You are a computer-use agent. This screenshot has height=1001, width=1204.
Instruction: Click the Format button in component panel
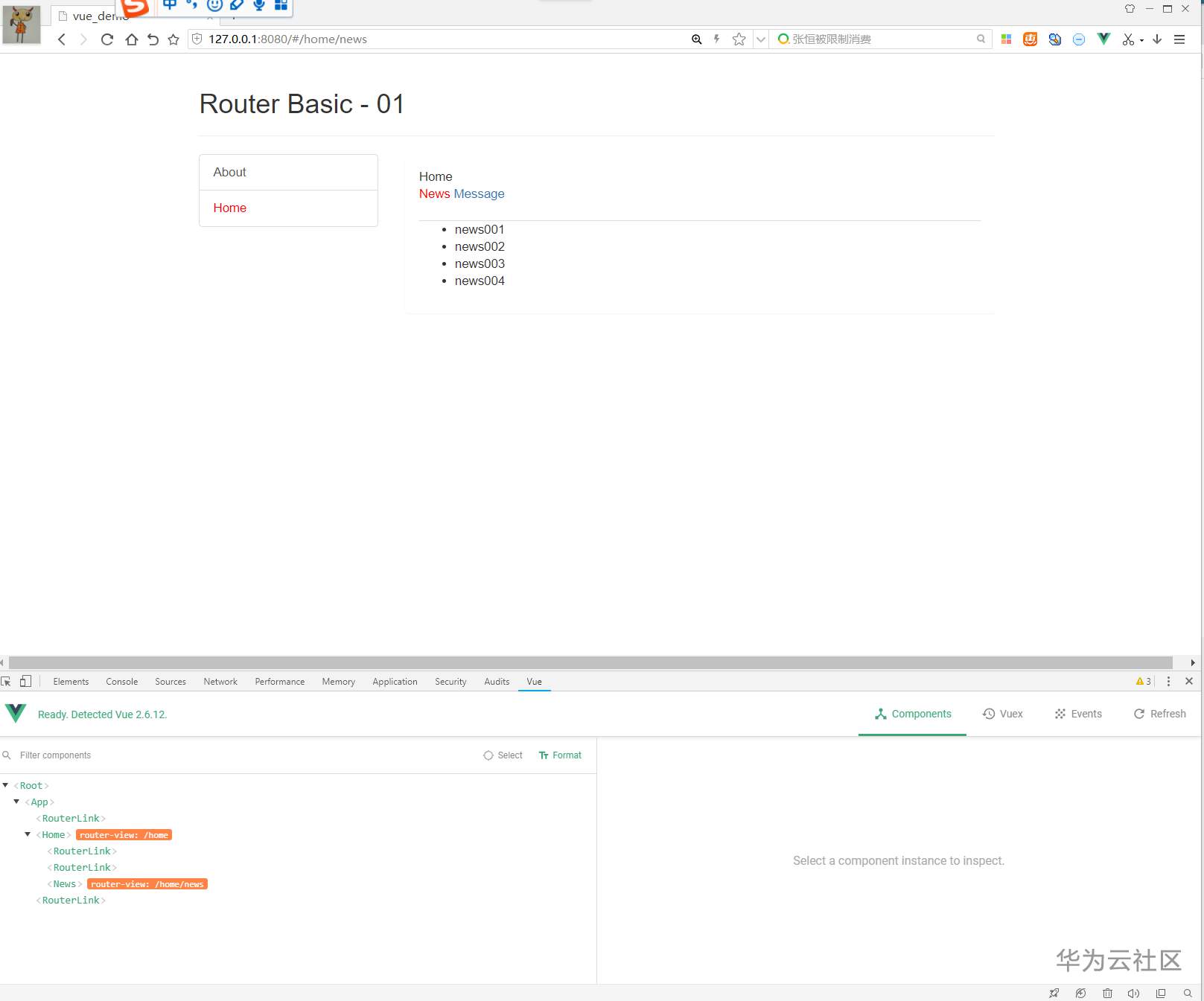560,755
